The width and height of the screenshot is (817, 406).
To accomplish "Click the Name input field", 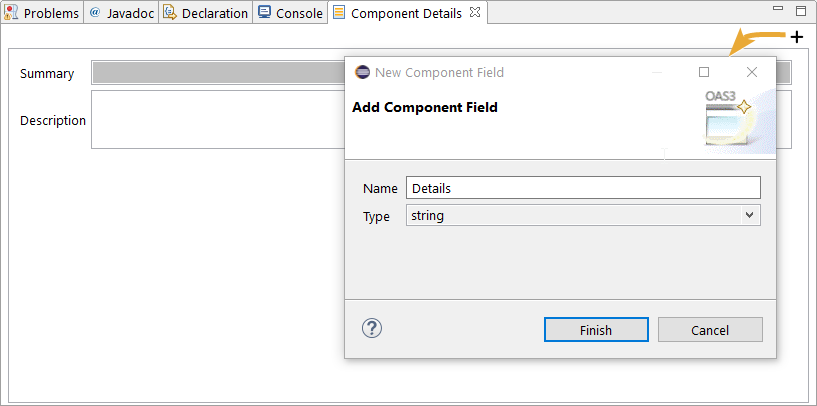I will [x=583, y=188].
